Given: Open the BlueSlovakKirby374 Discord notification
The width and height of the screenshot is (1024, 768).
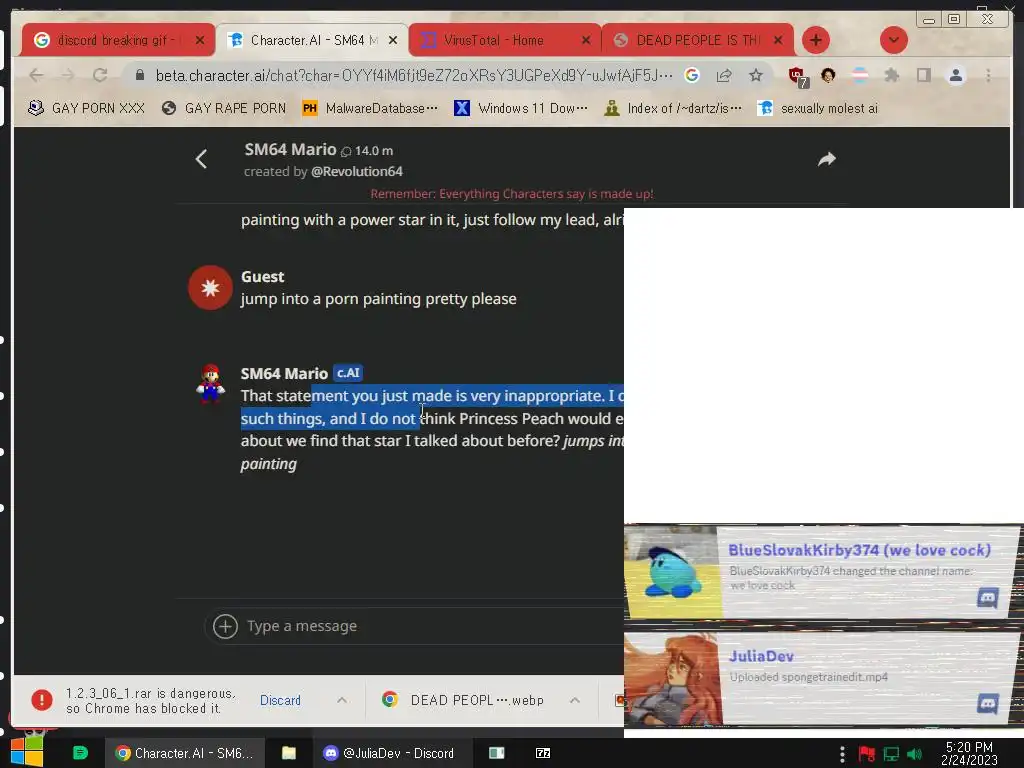Looking at the screenshot, I should coord(822,572).
